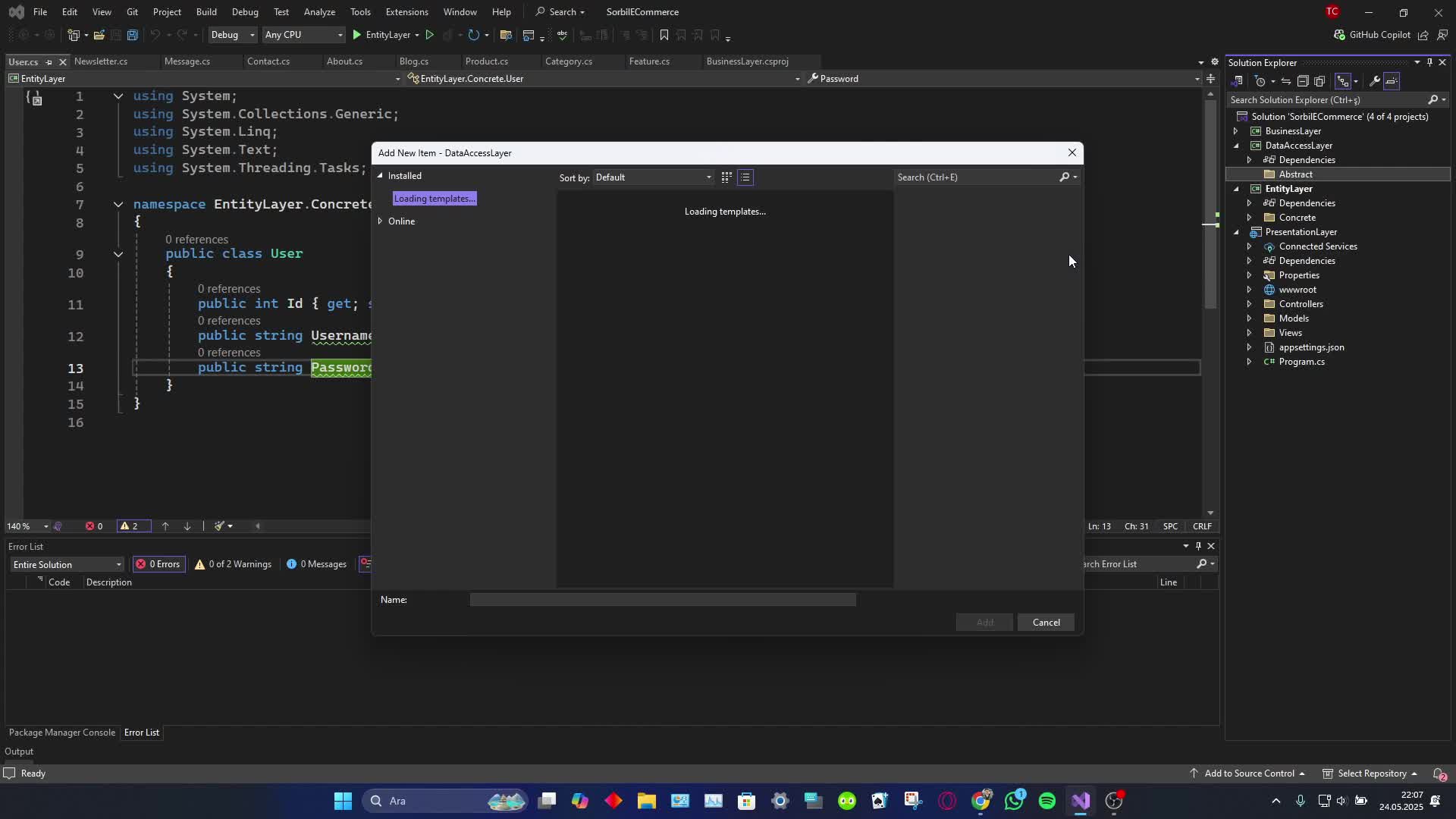Toggle the 0 Messages filter
The height and width of the screenshot is (819, 1456).
click(316, 564)
